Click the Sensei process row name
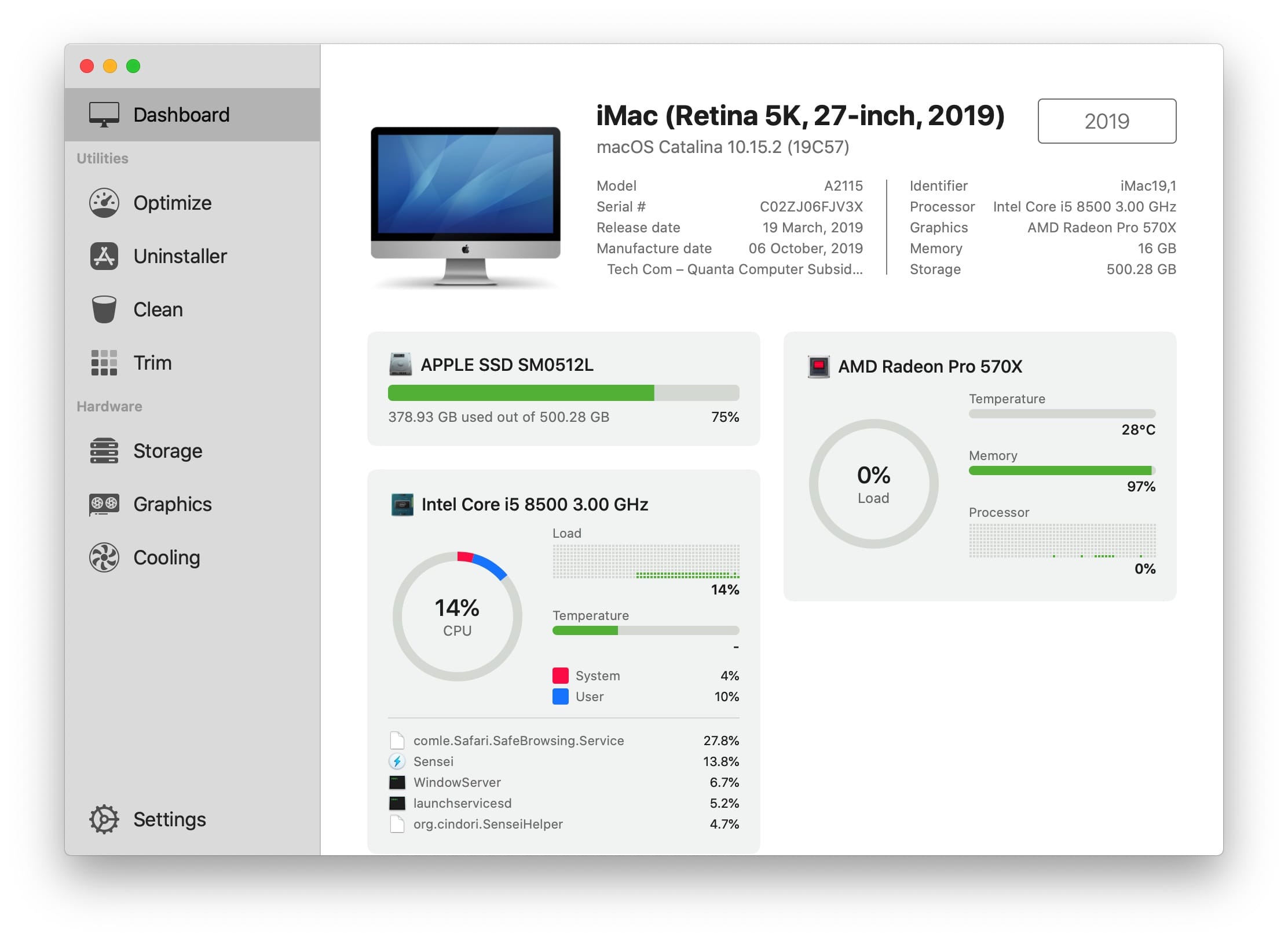 [433, 761]
